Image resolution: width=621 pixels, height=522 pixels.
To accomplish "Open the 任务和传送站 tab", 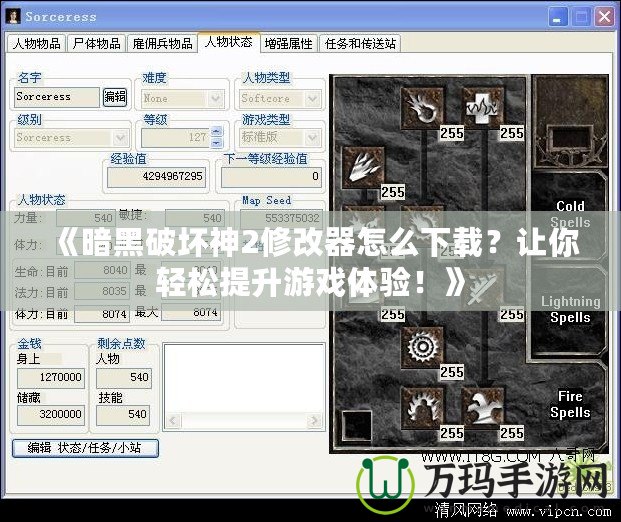I will [x=360, y=44].
